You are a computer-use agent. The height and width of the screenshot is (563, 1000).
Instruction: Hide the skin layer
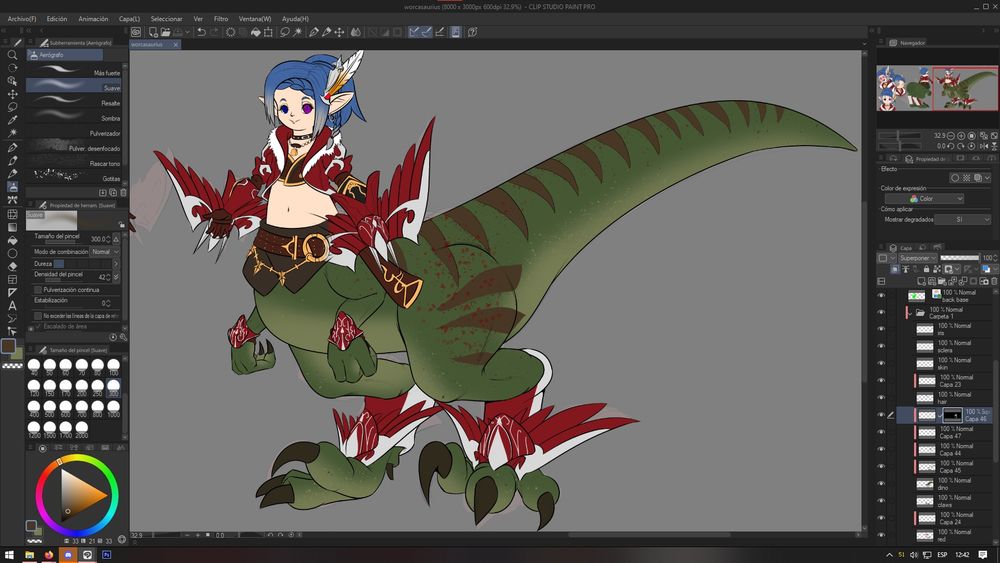coord(881,363)
